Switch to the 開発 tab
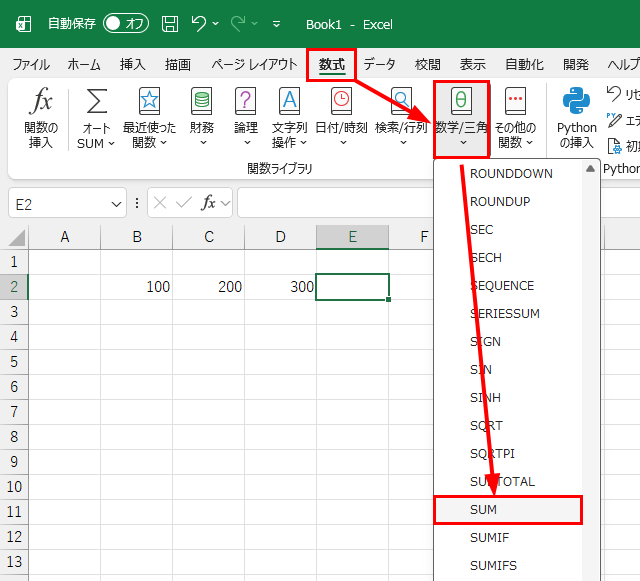 576,65
